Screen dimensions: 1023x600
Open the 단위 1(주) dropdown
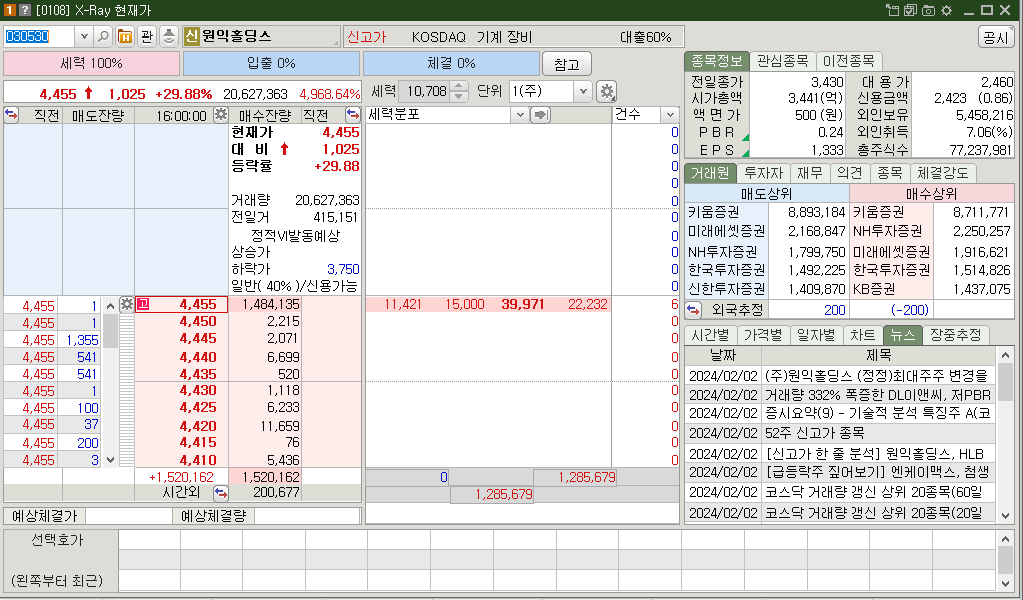[x=582, y=92]
